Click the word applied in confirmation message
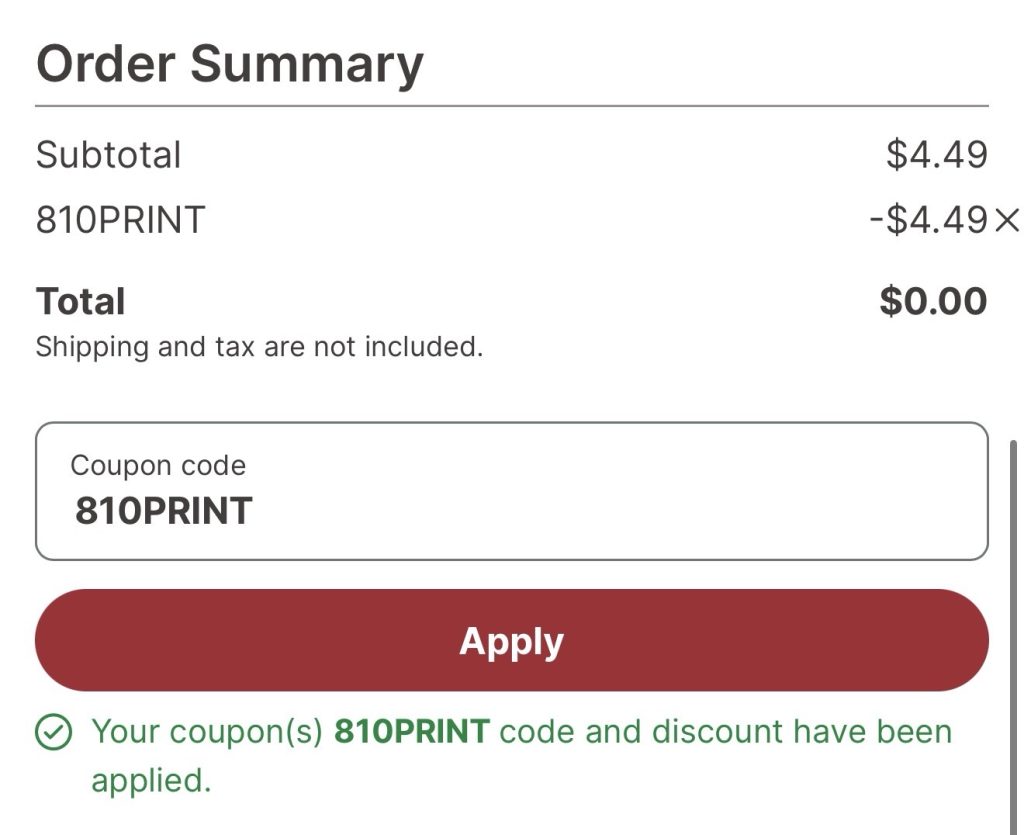1024x835 pixels. (150, 780)
